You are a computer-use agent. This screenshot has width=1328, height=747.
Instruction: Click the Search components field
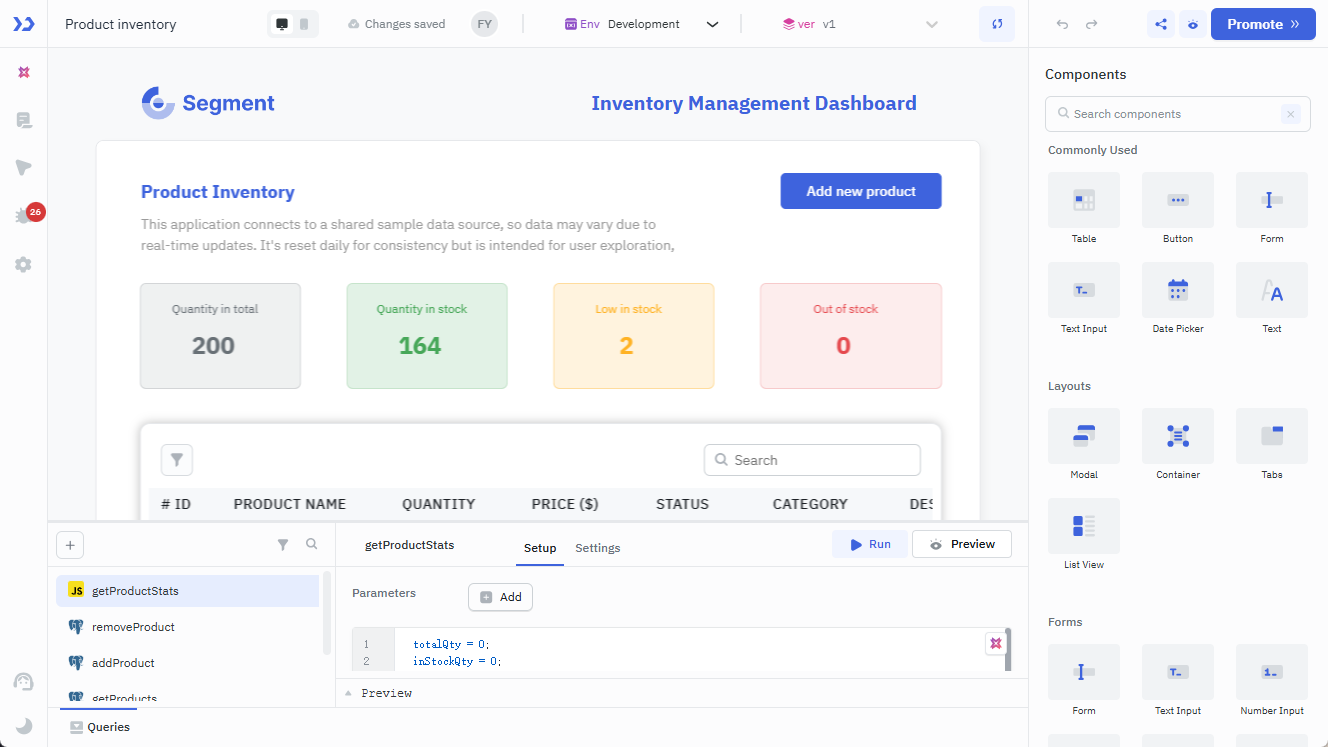coord(1177,114)
